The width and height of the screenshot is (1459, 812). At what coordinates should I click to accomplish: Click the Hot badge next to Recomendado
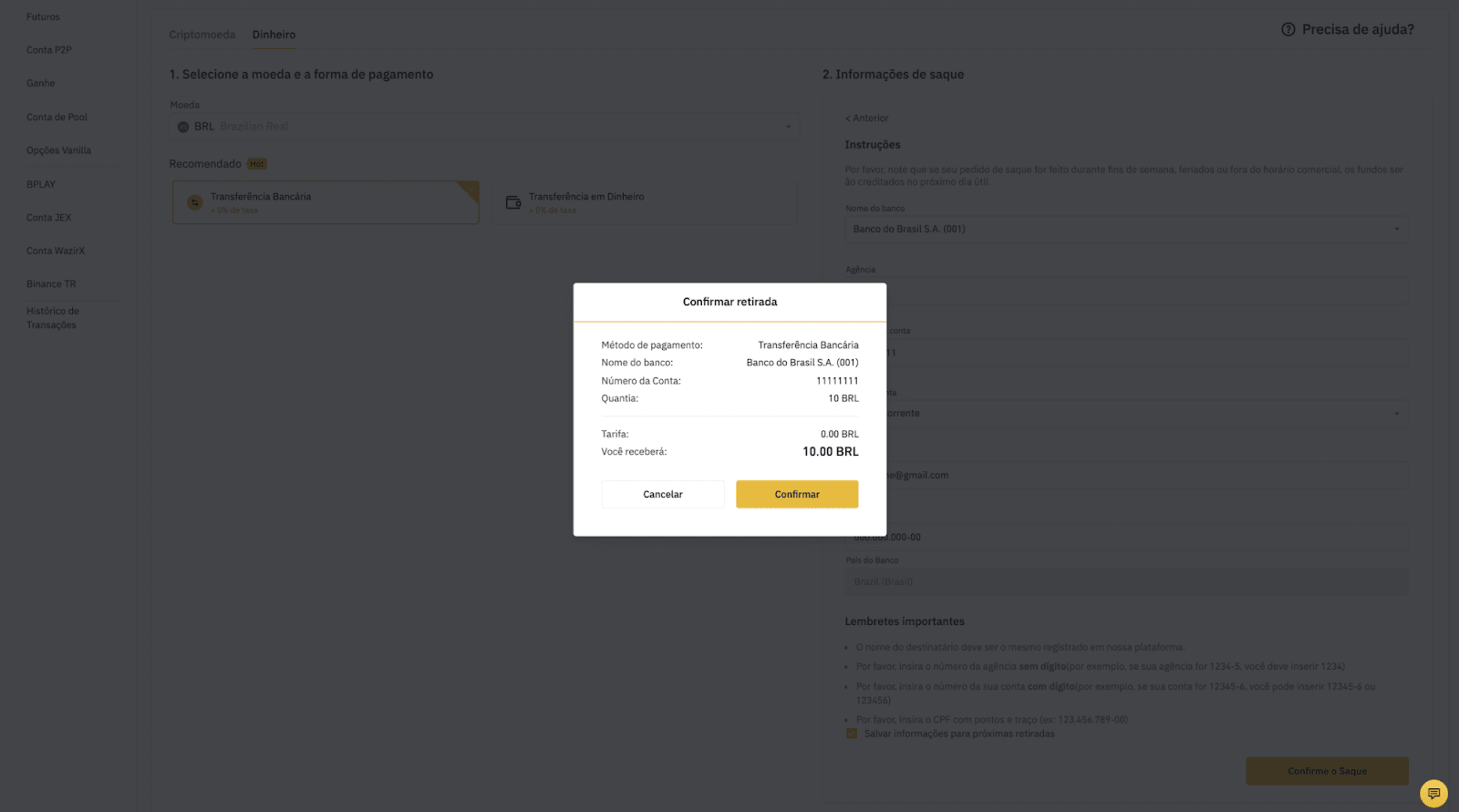coord(257,164)
